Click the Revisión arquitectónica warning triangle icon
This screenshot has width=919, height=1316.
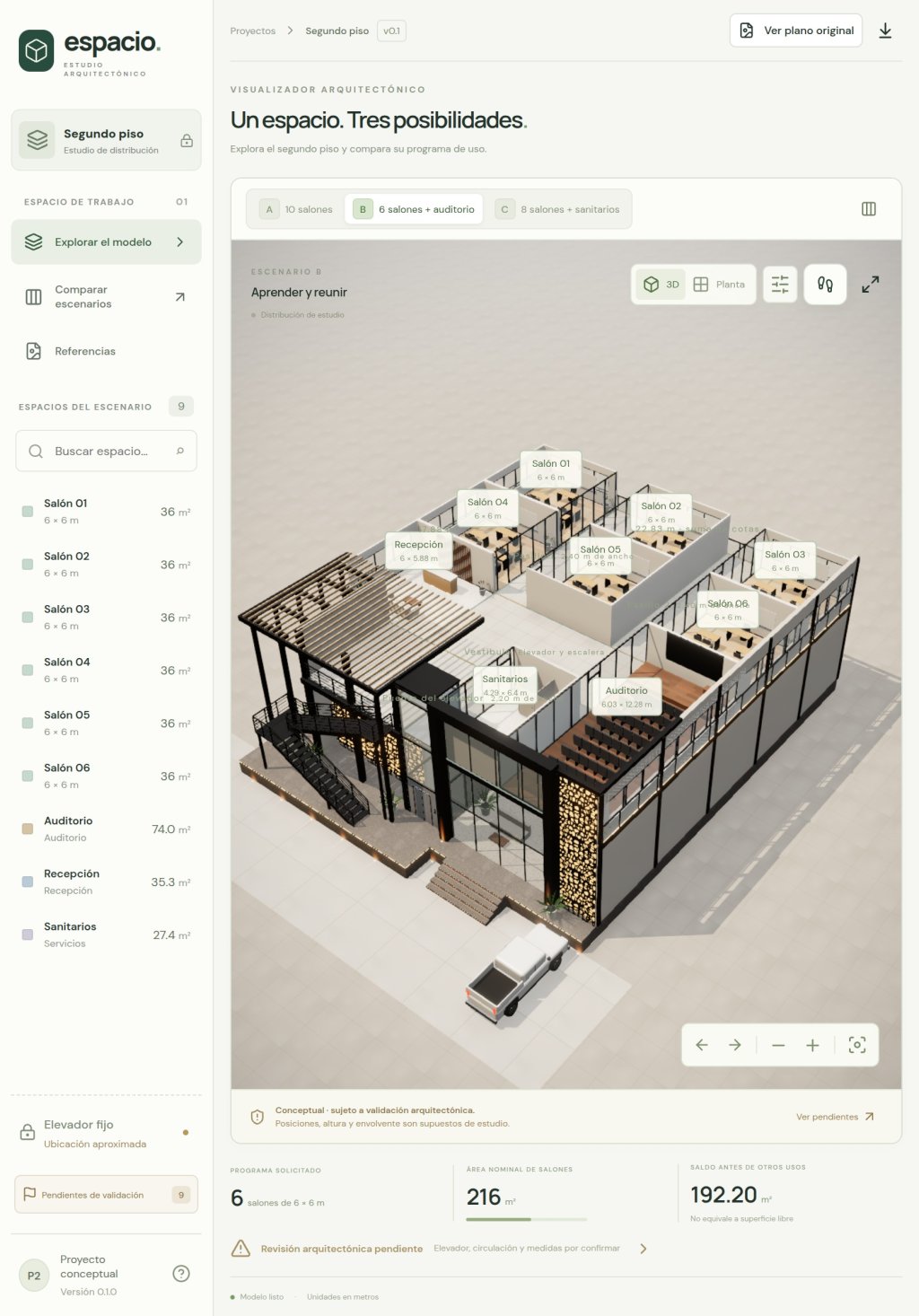(x=241, y=1249)
